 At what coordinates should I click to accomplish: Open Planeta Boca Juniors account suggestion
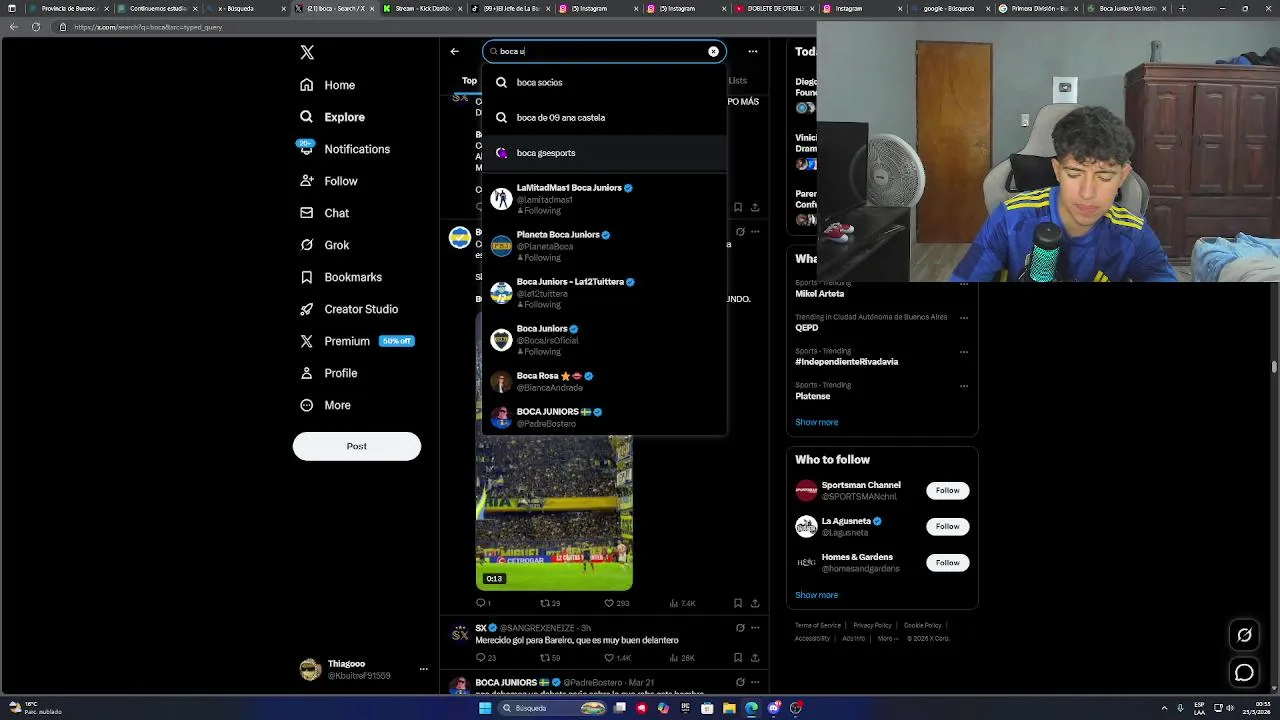coord(604,246)
